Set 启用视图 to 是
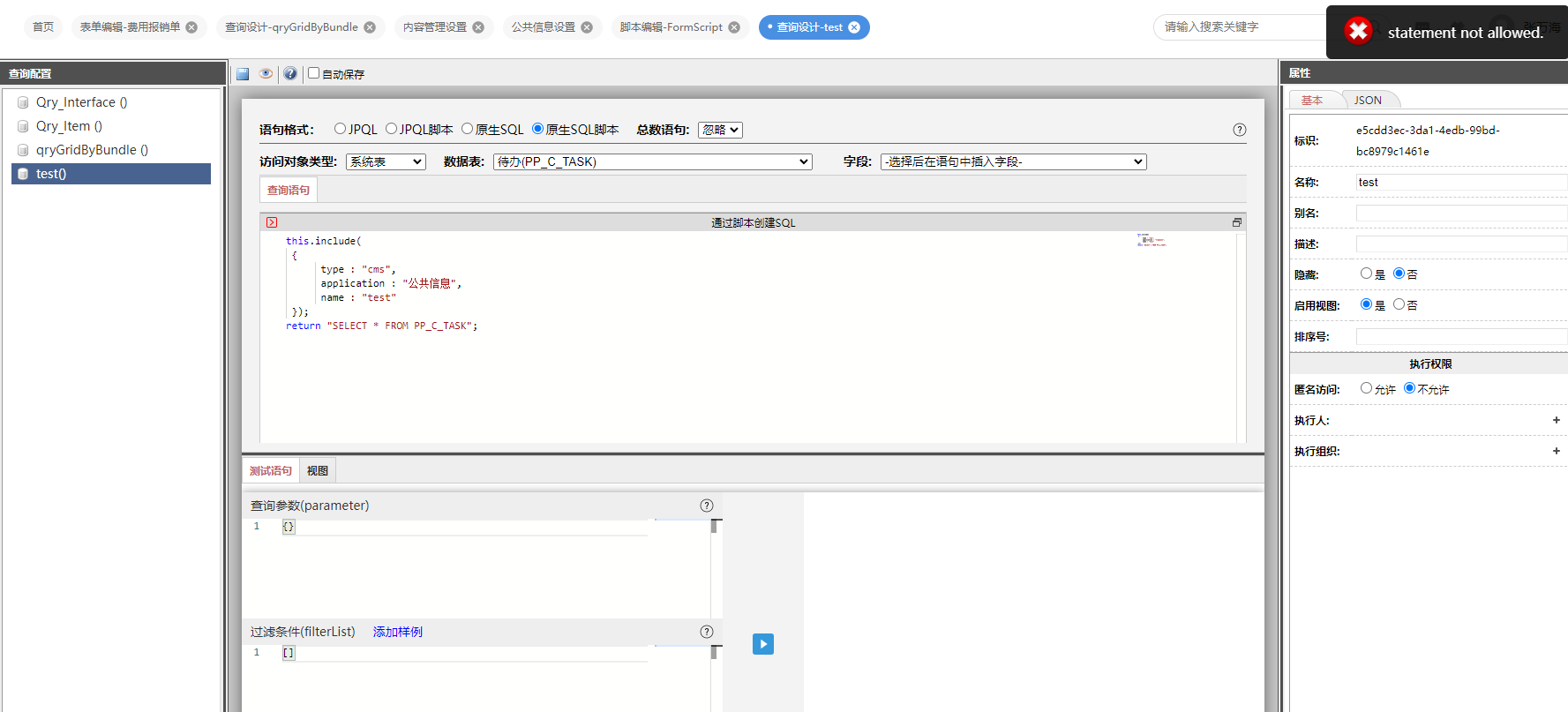 point(1366,304)
